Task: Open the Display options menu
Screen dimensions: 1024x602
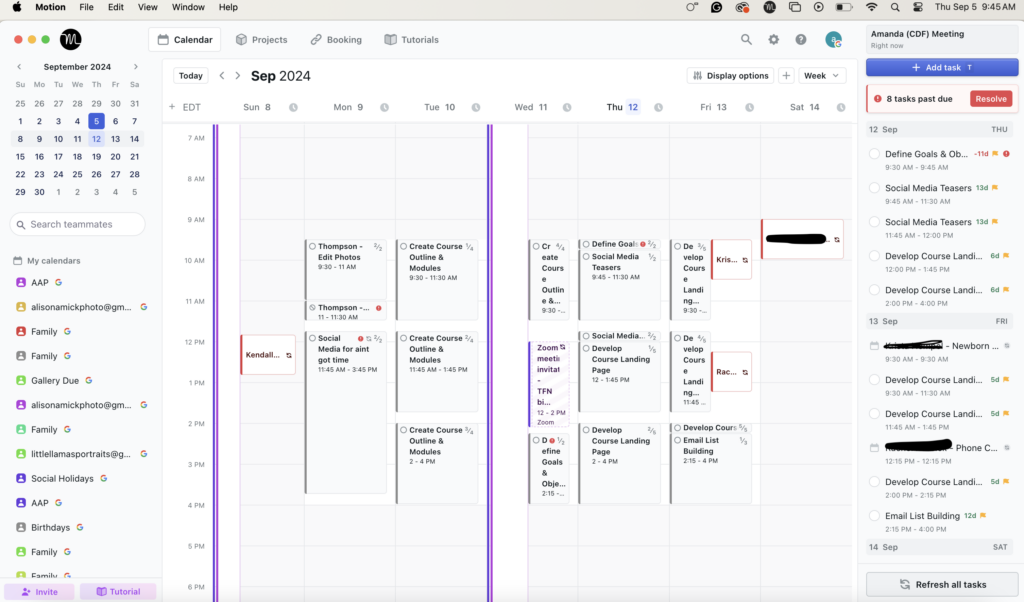Action: click(730, 76)
